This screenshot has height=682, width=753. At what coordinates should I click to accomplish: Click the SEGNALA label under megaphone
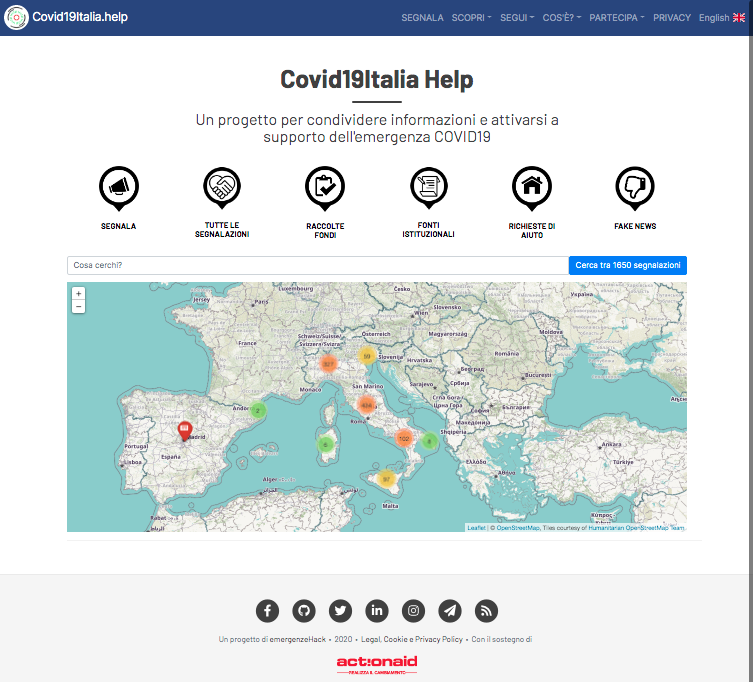coord(119,226)
